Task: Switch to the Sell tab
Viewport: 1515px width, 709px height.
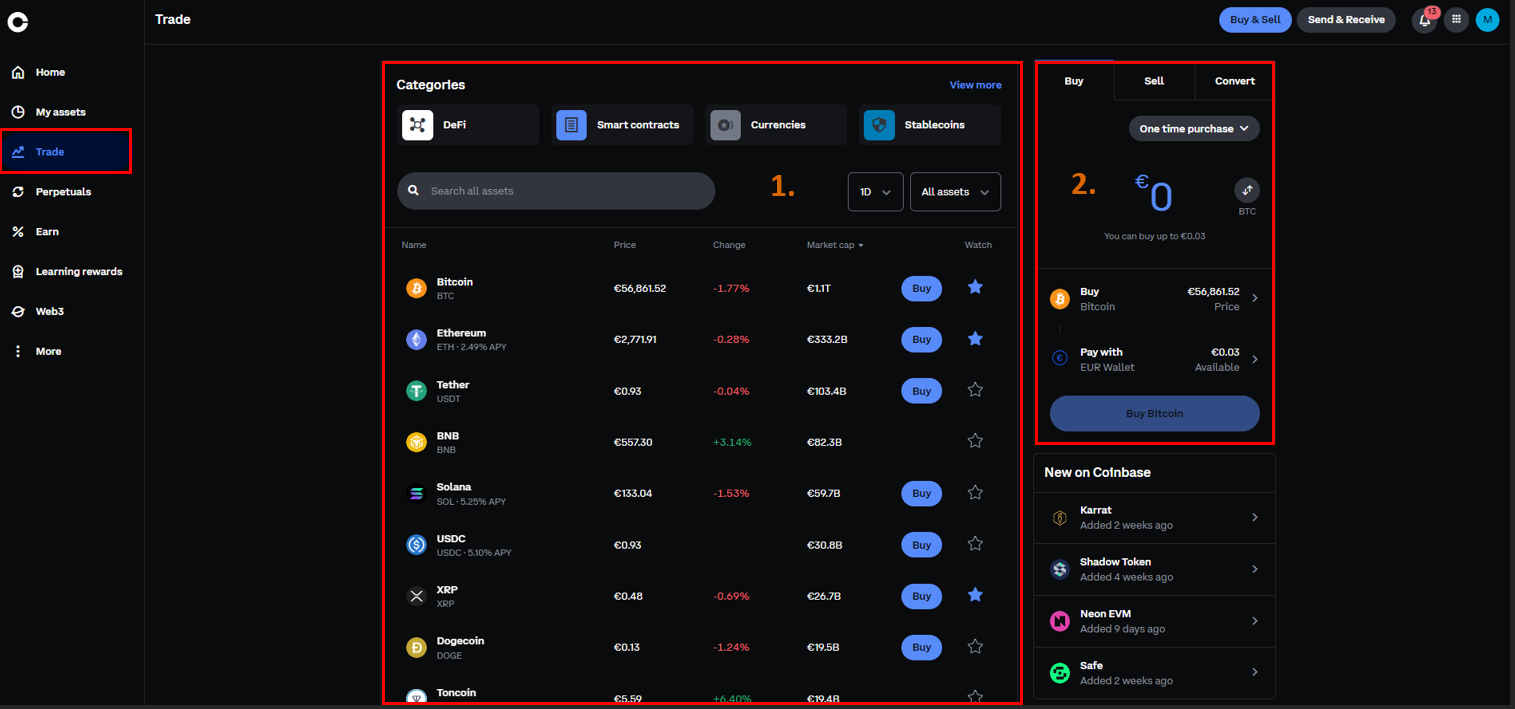Action: 1154,81
